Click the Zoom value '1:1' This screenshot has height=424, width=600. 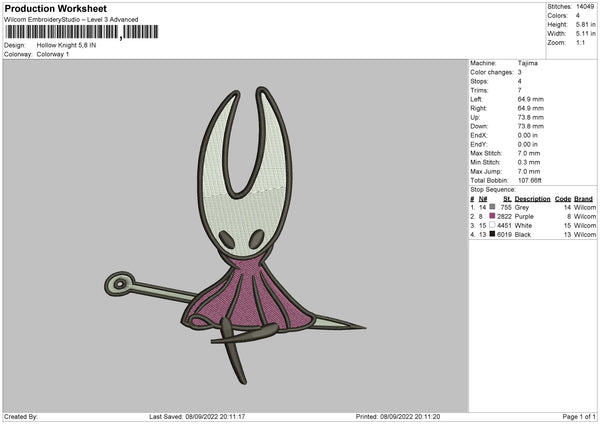(580, 43)
